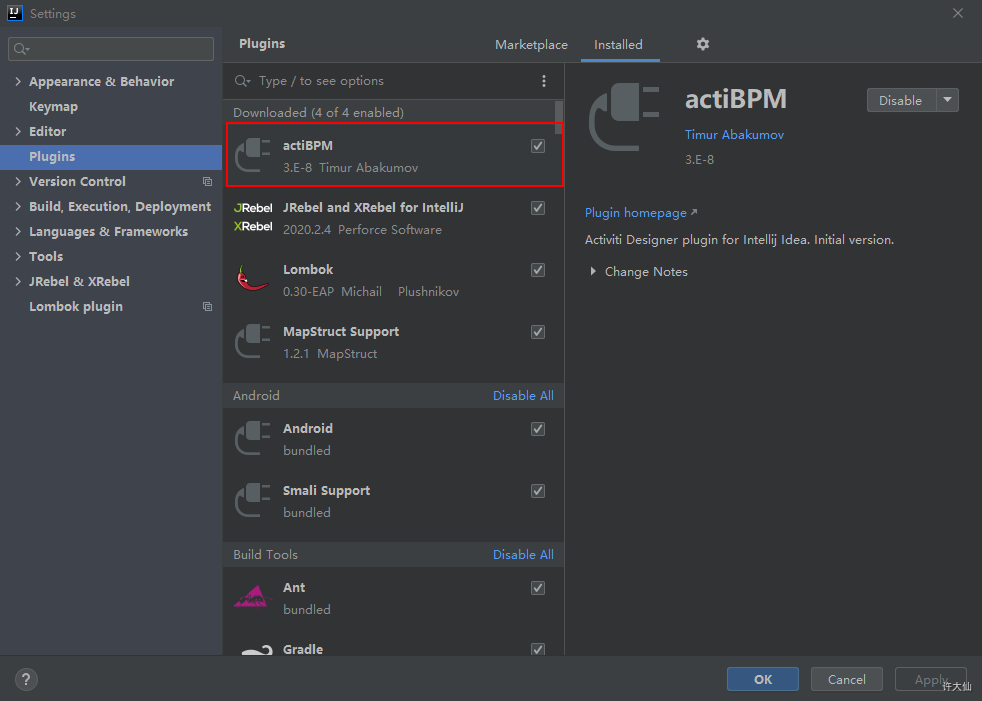Screen dimensions: 982x701
Task: Open the Plugin homepage link
Action: (x=636, y=213)
